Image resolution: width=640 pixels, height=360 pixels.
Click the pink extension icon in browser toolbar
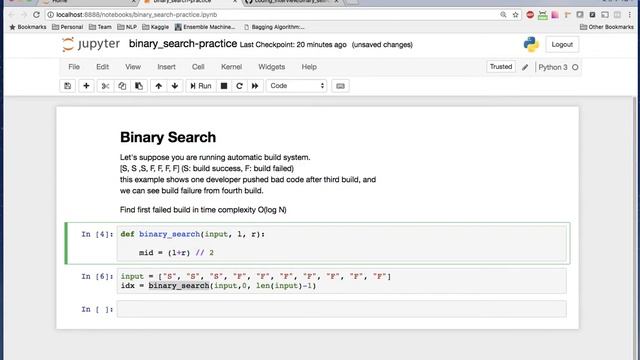click(x=555, y=15)
